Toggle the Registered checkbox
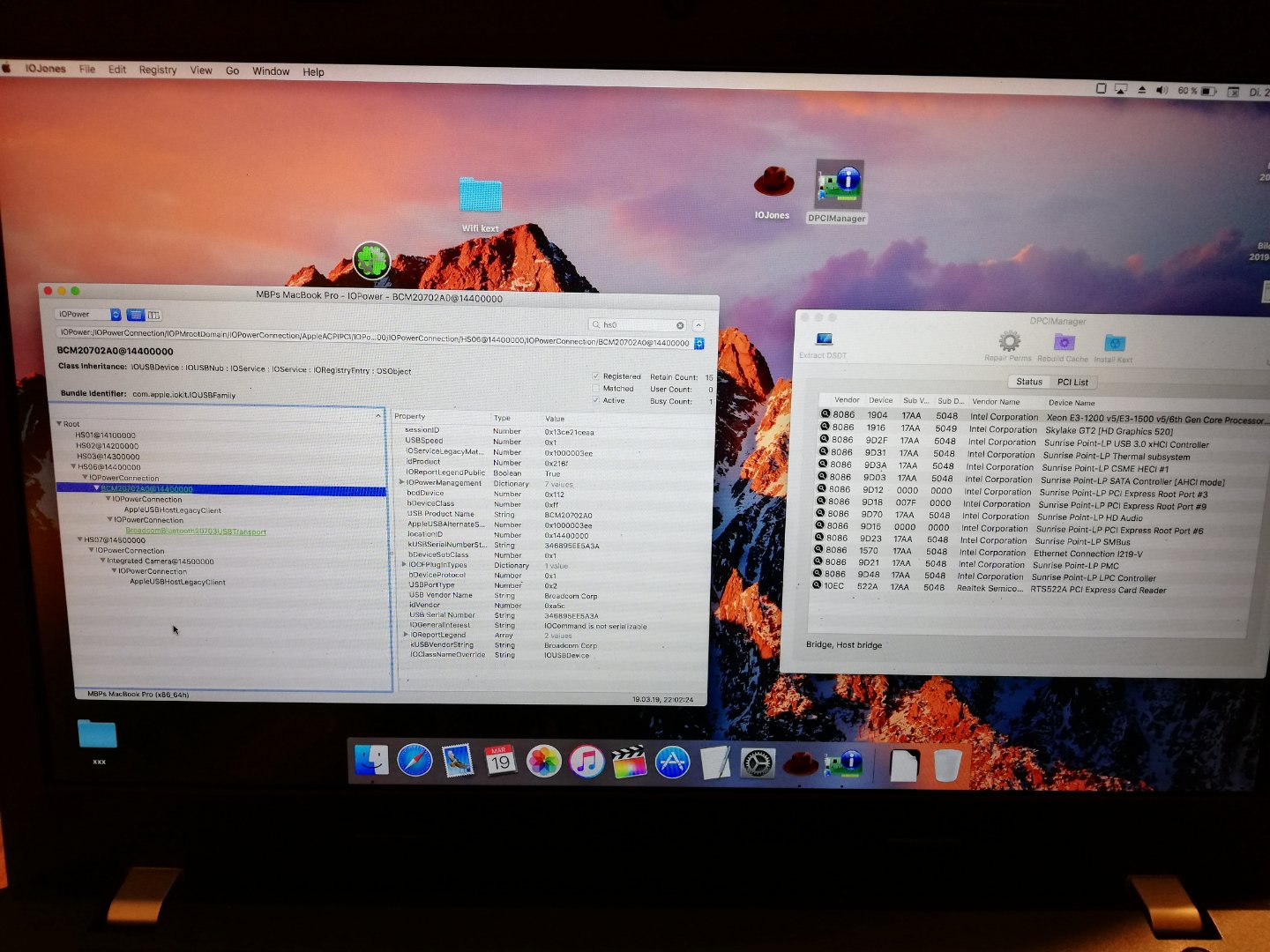 pos(596,376)
